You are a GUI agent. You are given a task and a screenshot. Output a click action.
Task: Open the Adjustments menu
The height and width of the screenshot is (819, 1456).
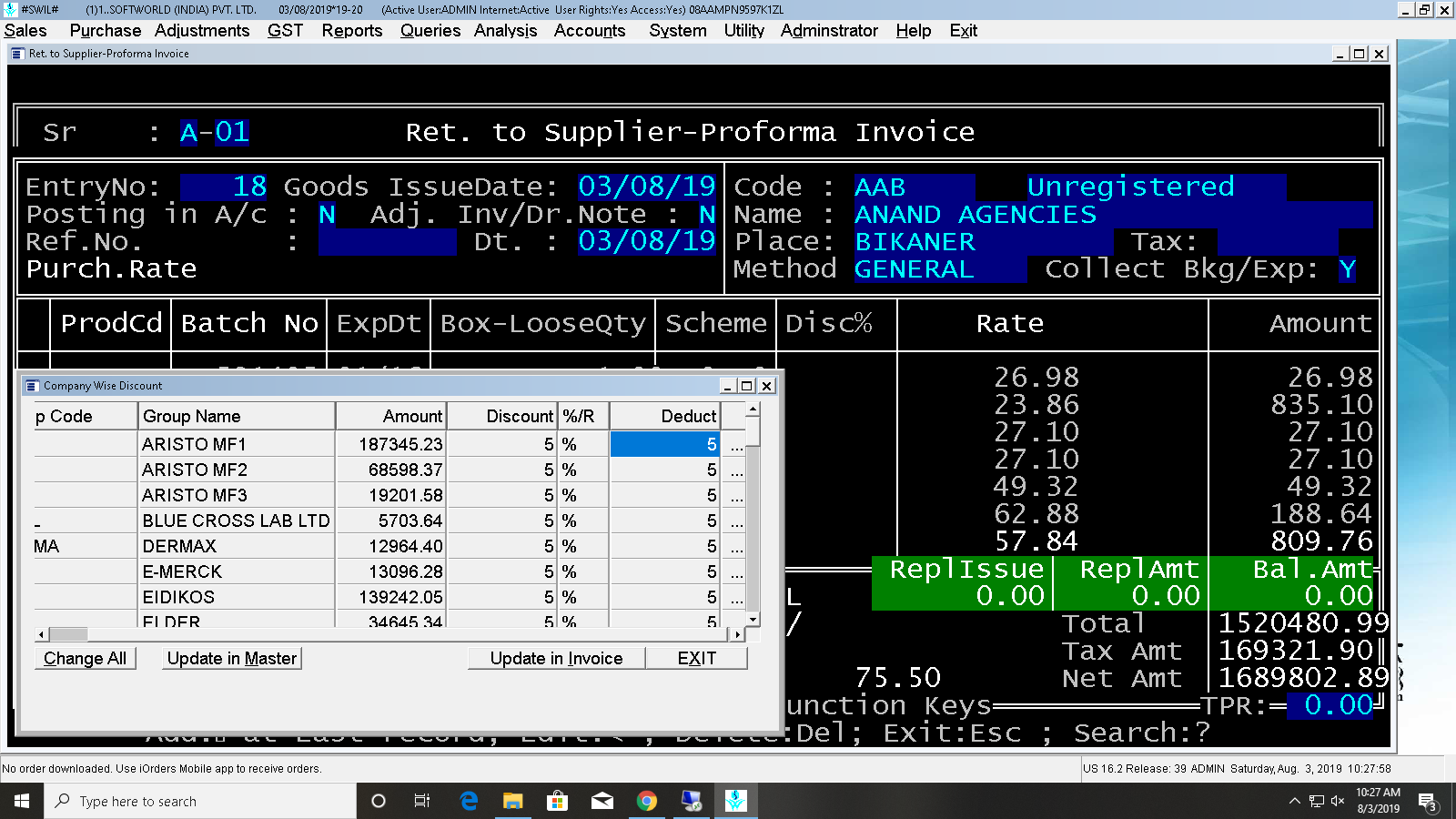point(202,31)
